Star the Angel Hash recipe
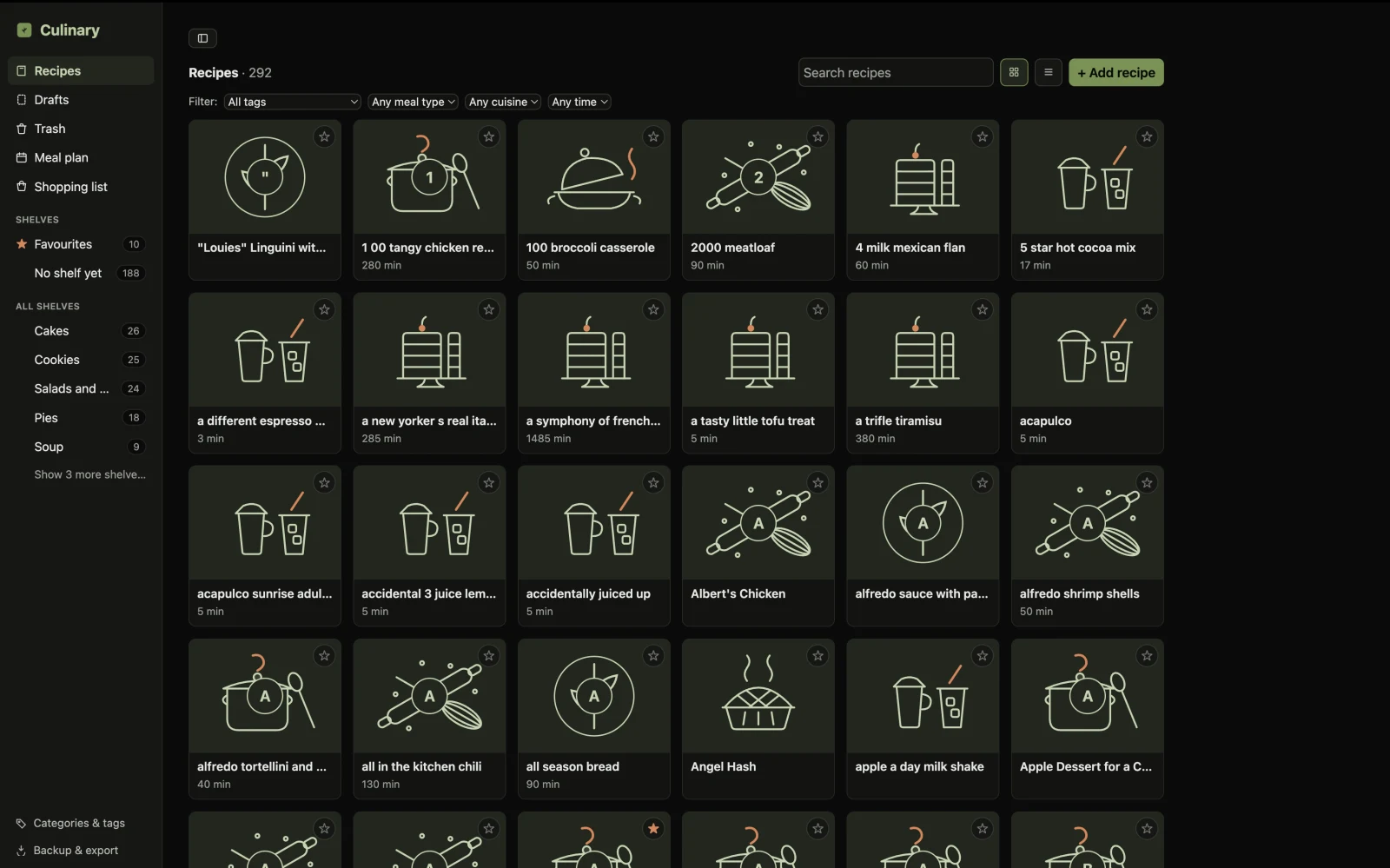 [x=817, y=655]
